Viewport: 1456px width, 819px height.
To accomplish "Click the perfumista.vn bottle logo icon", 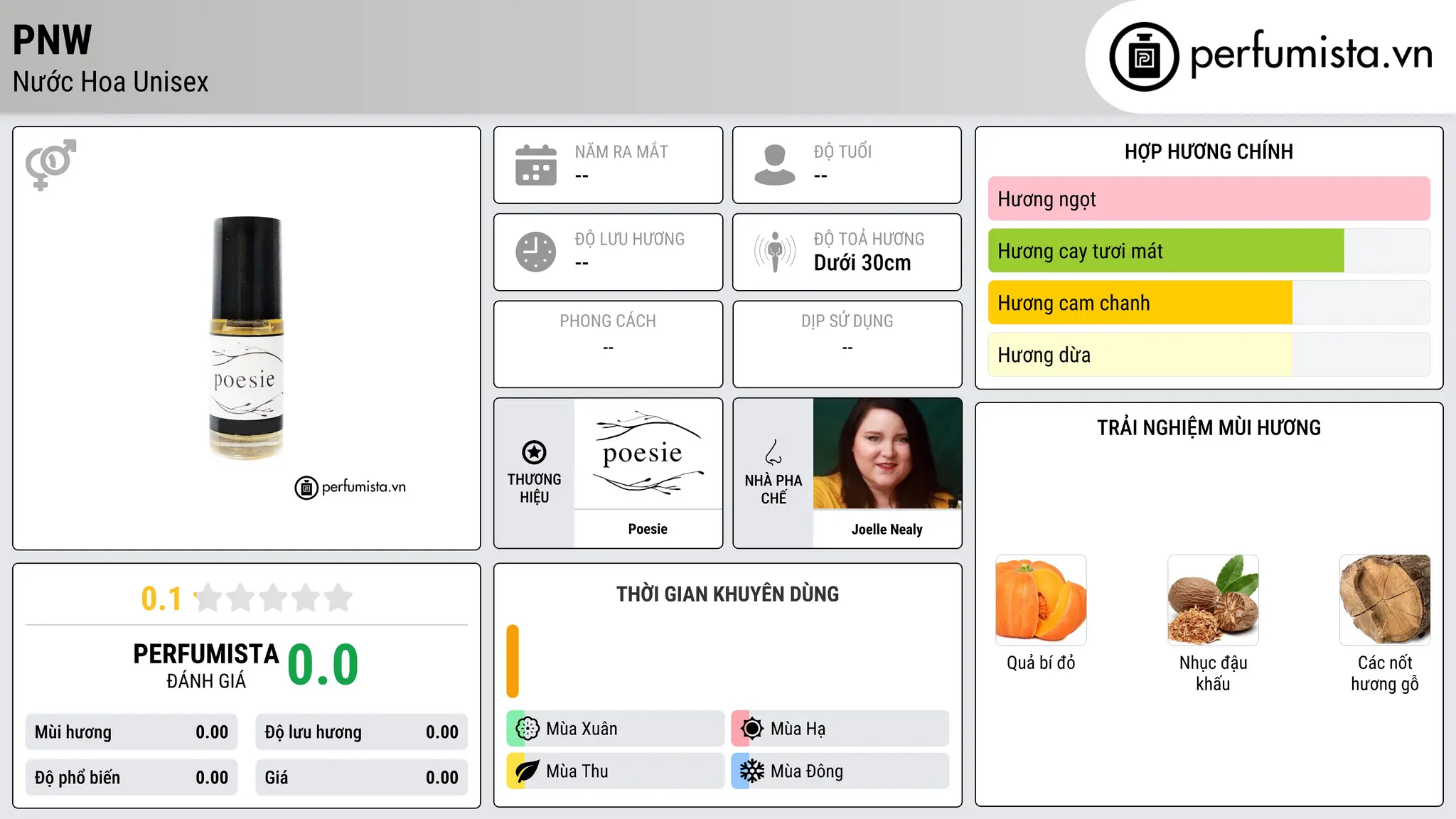I will tap(1144, 57).
